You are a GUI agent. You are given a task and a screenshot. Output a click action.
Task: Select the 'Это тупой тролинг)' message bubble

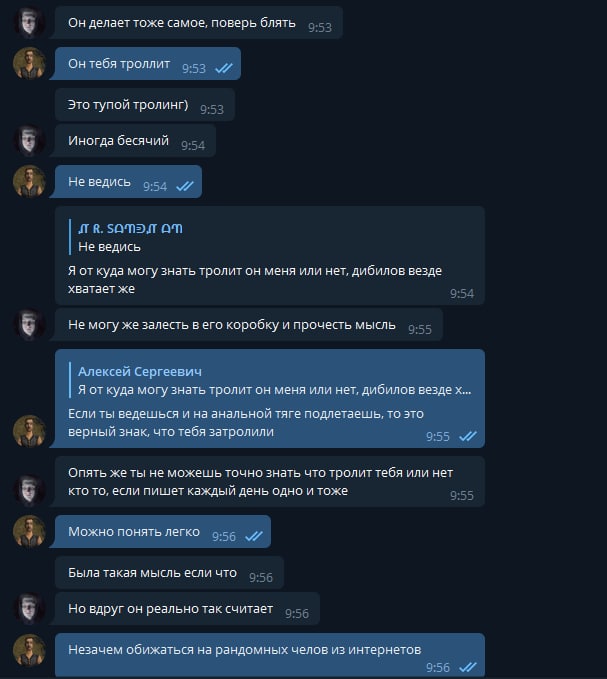click(145, 105)
